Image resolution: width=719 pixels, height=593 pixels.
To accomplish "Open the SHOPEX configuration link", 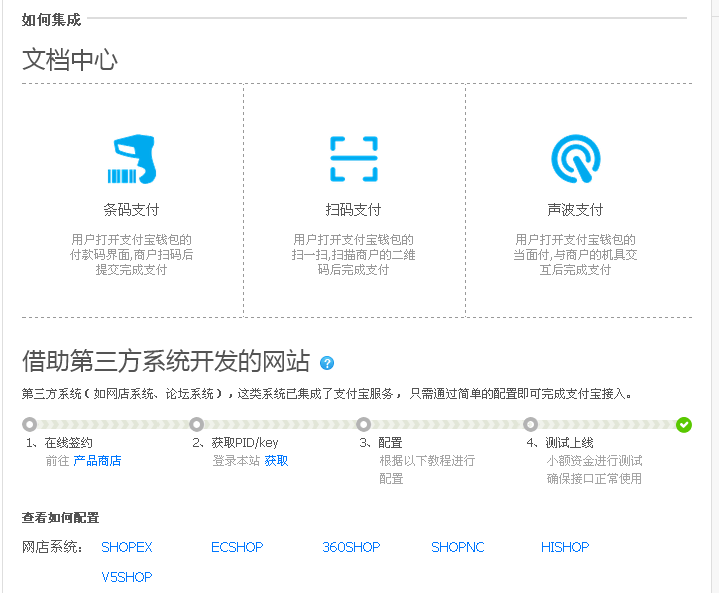I will (127, 547).
